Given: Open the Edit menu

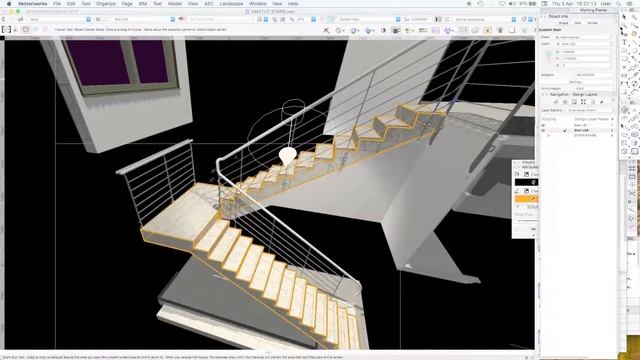Looking at the screenshot, I should 71,3.
